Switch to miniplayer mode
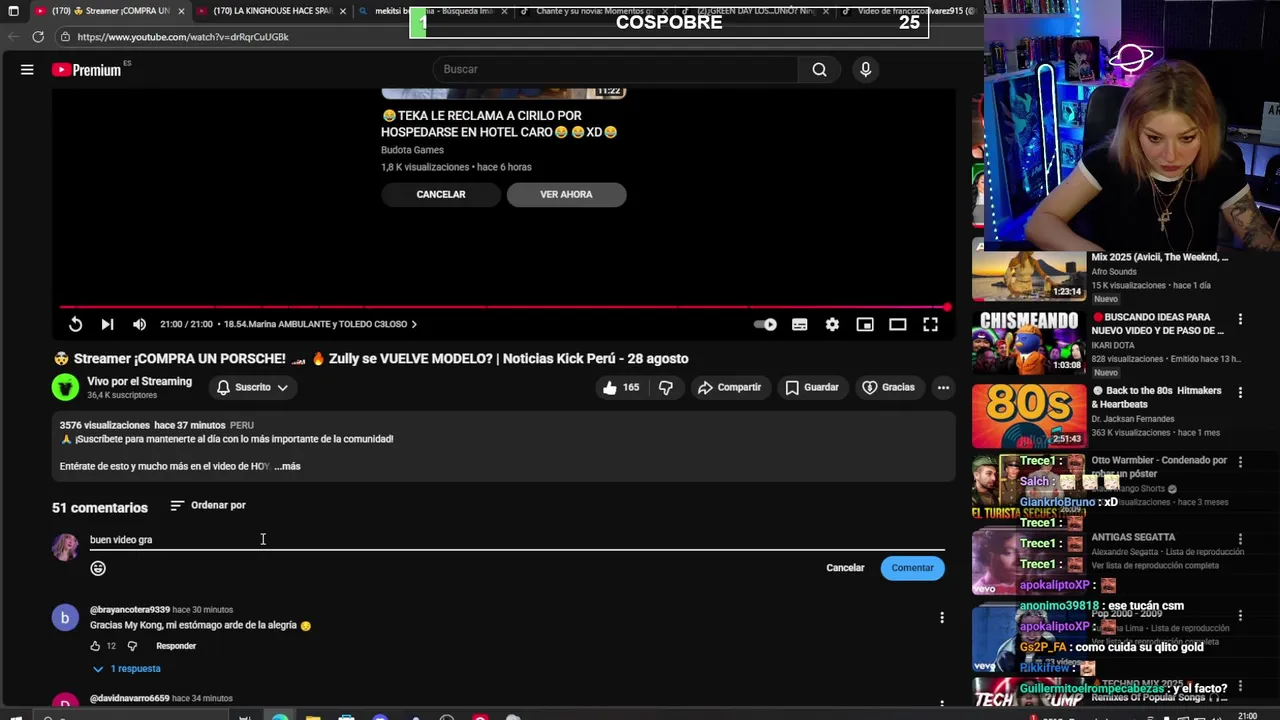The width and height of the screenshot is (1280, 720). click(x=865, y=324)
